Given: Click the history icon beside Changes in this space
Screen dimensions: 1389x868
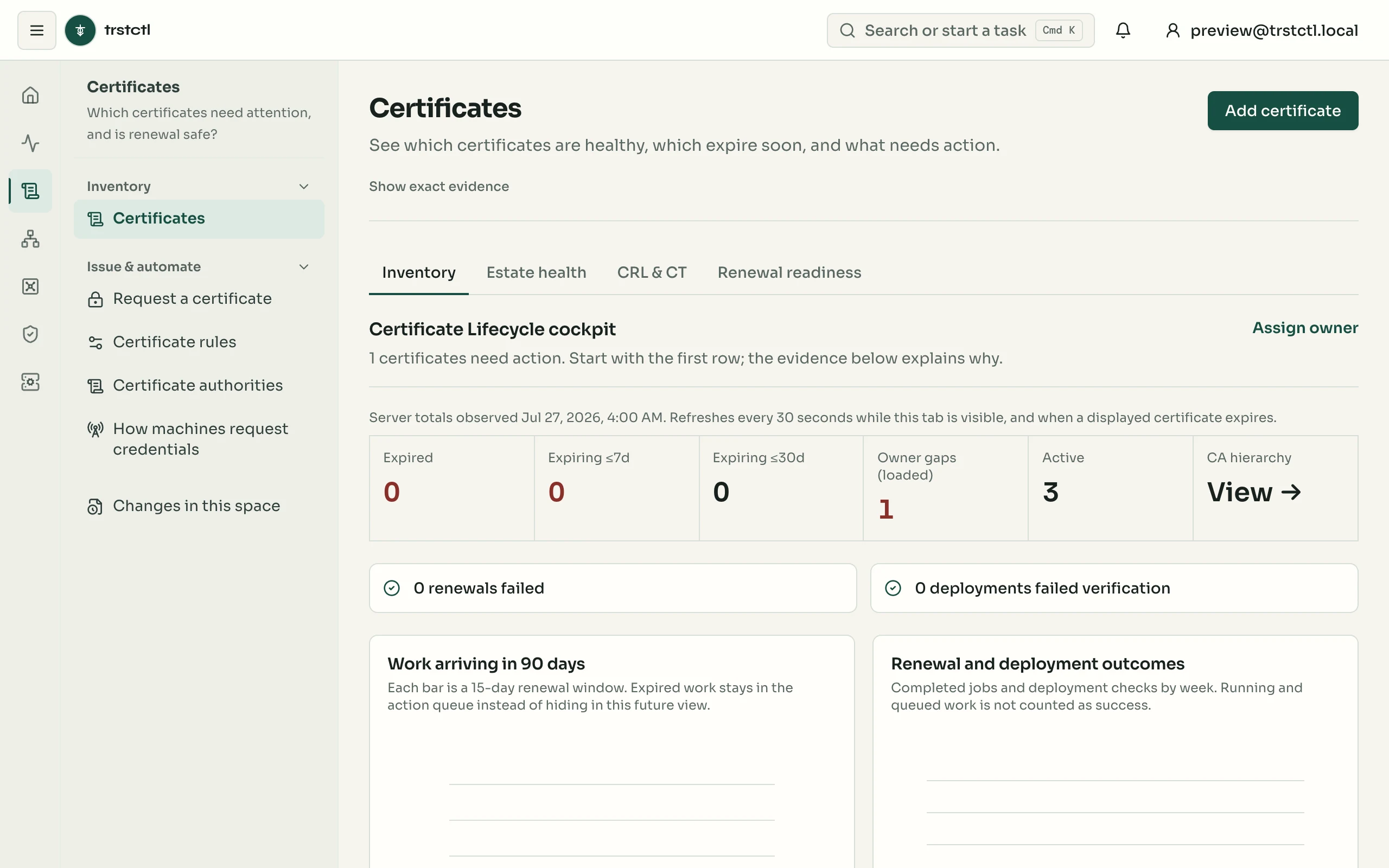Looking at the screenshot, I should [x=95, y=506].
